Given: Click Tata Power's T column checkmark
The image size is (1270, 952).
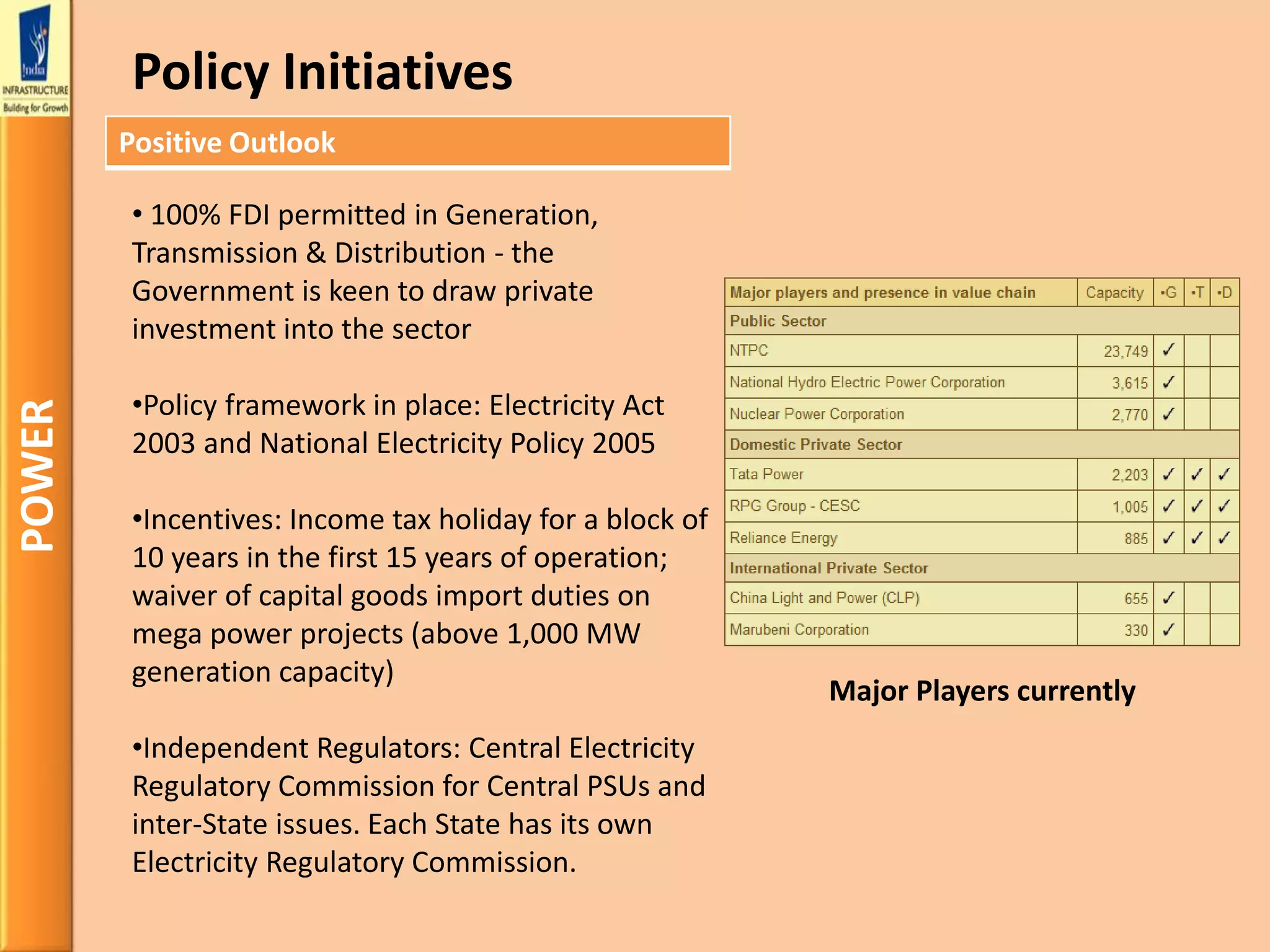Looking at the screenshot, I should [1197, 474].
